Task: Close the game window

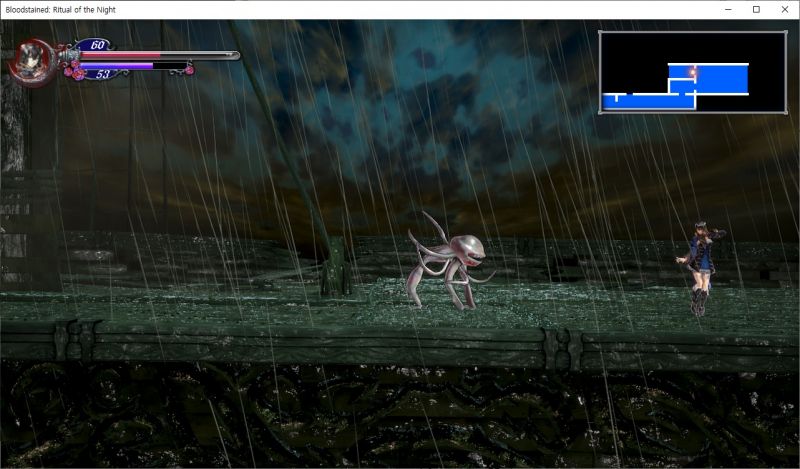Action: click(785, 10)
